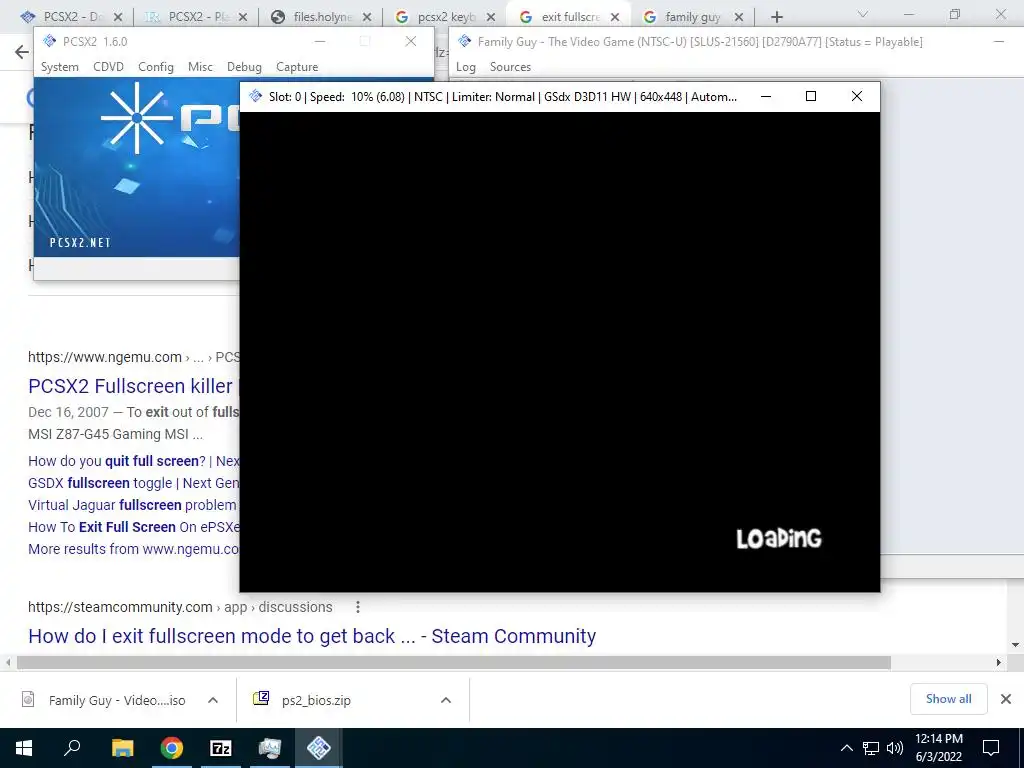Open 7-Zip from taskbar
This screenshot has width=1024, height=768.
[x=221, y=748]
